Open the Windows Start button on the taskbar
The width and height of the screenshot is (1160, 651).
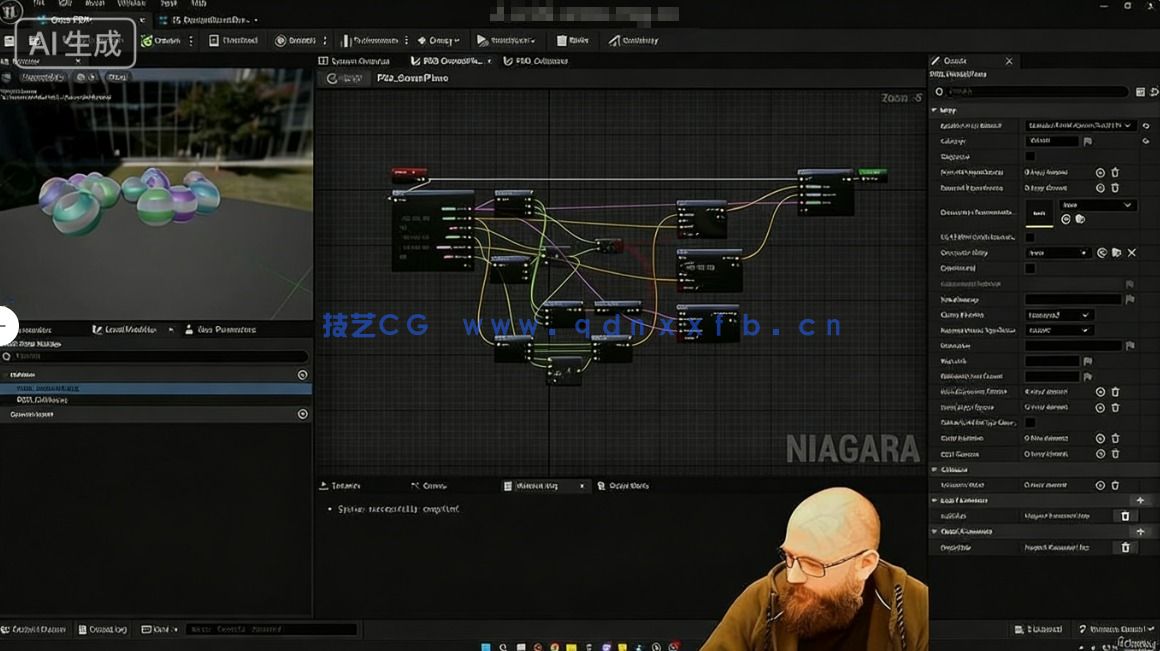coord(484,646)
